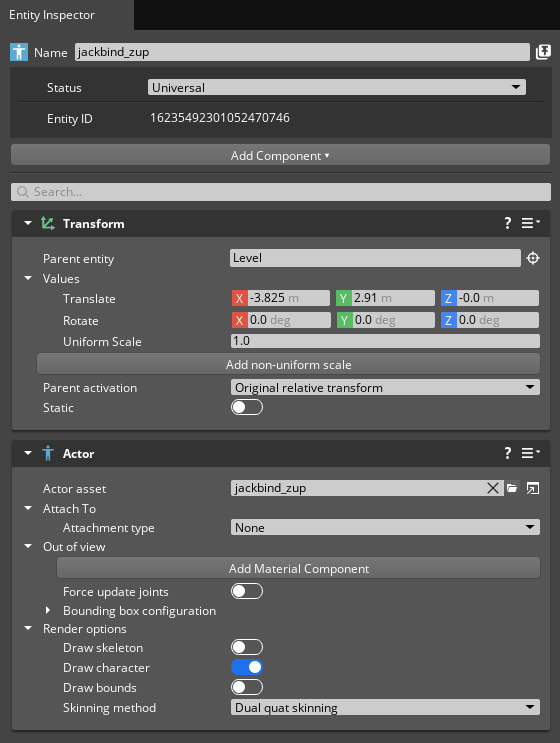This screenshot has height=743, width=560.
Task: Click the Rotate X value field
Action: (289, 320)
